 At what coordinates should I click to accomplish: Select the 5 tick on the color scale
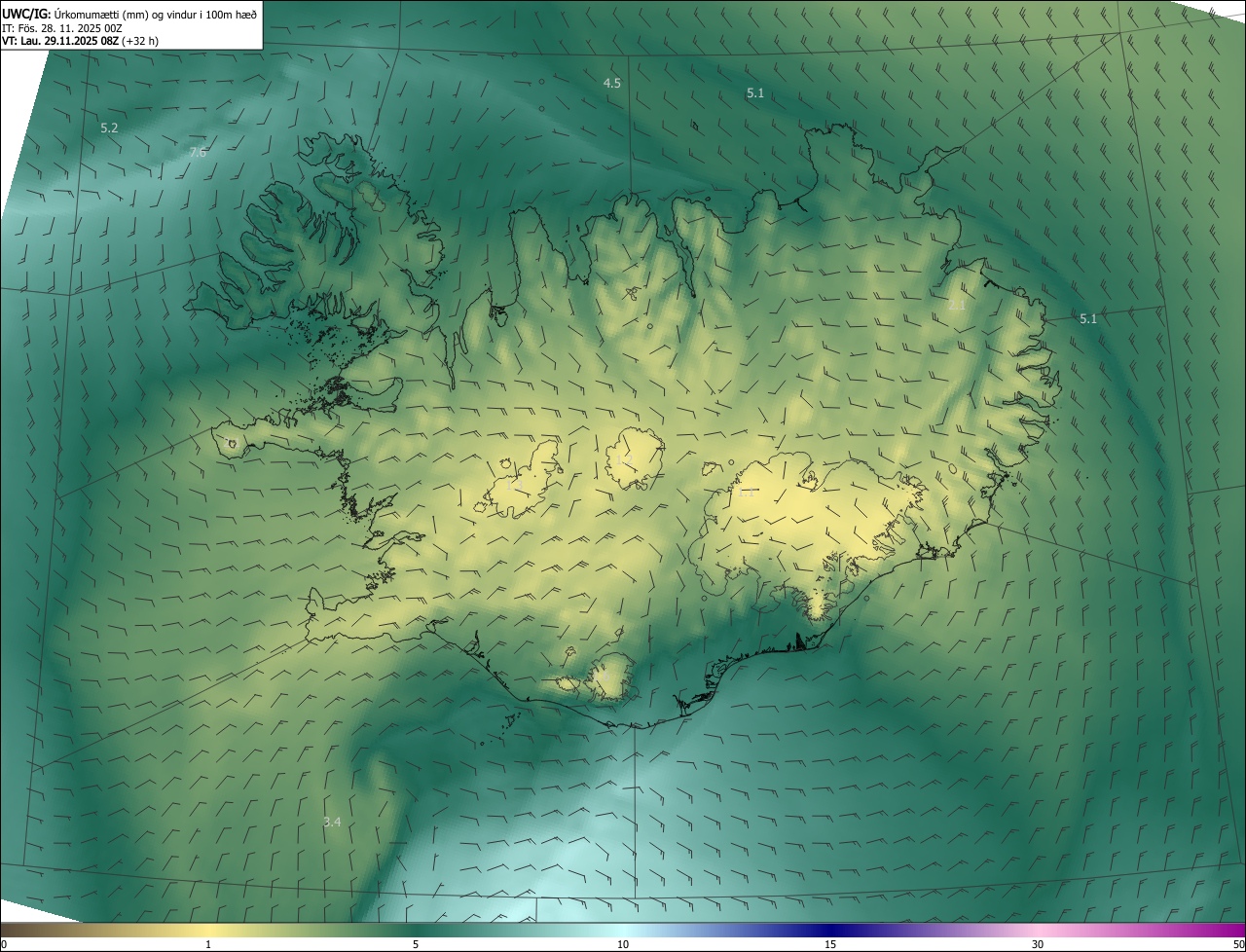tap(416, 944)
